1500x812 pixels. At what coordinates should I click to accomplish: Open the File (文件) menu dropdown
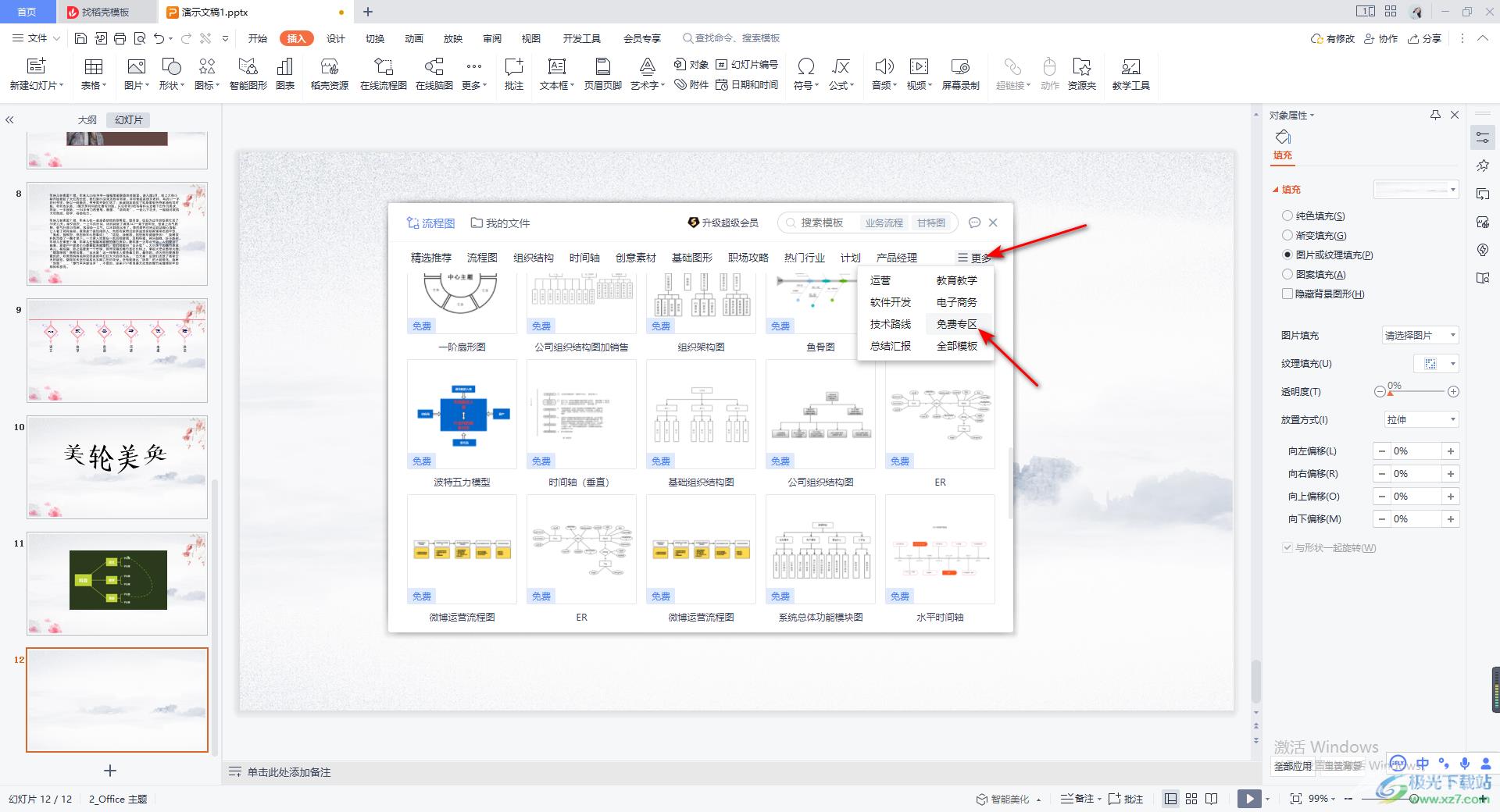click(36, 38)
